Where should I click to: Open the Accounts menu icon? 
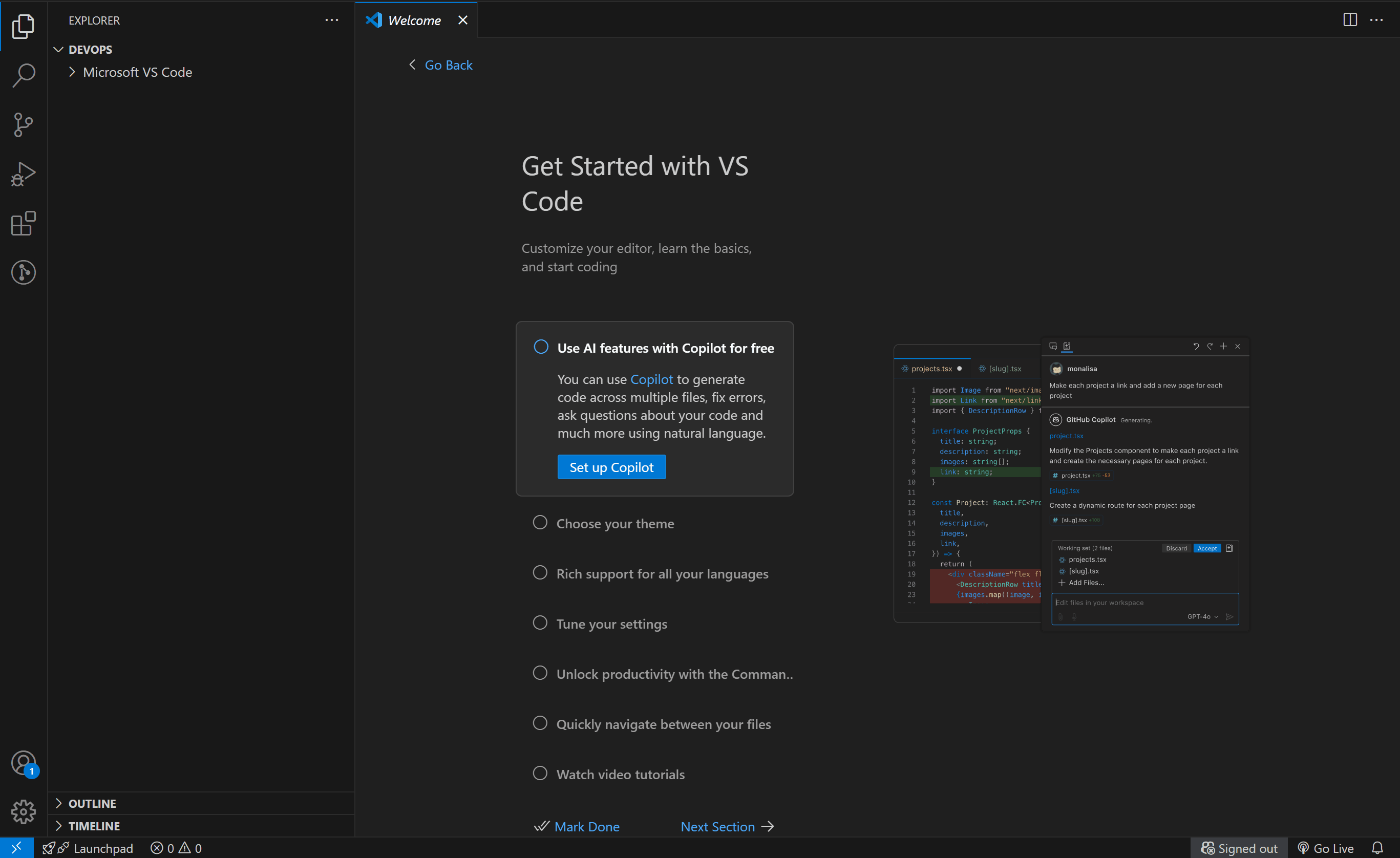23,763
